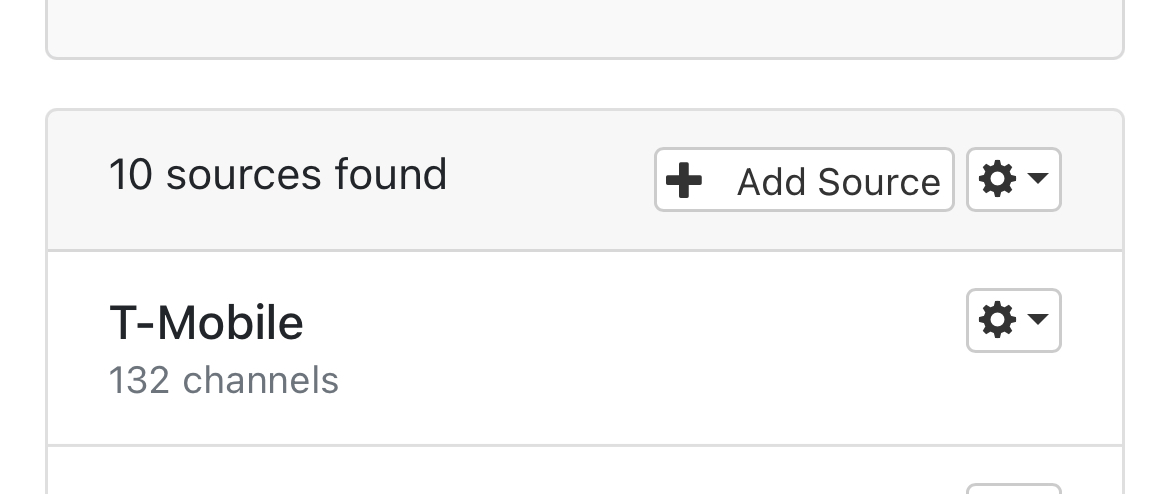This screenshot has width=1170, height=494.
Task: Click the "10 sources found" heading
Action: (x=278, y=175)
